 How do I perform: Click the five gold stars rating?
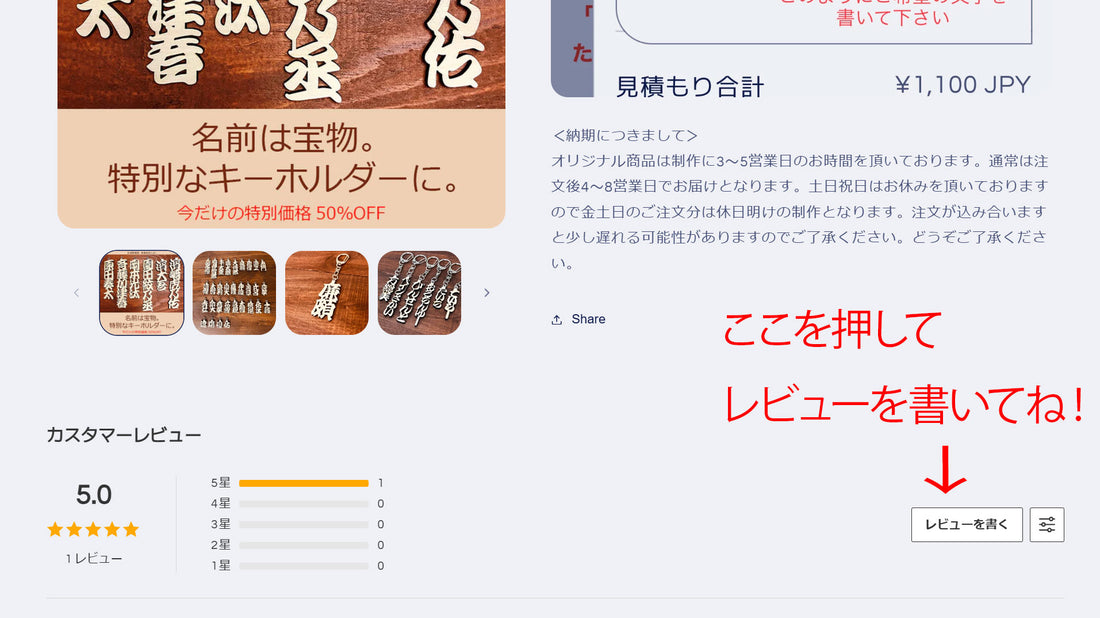click(x=93, y=530)
